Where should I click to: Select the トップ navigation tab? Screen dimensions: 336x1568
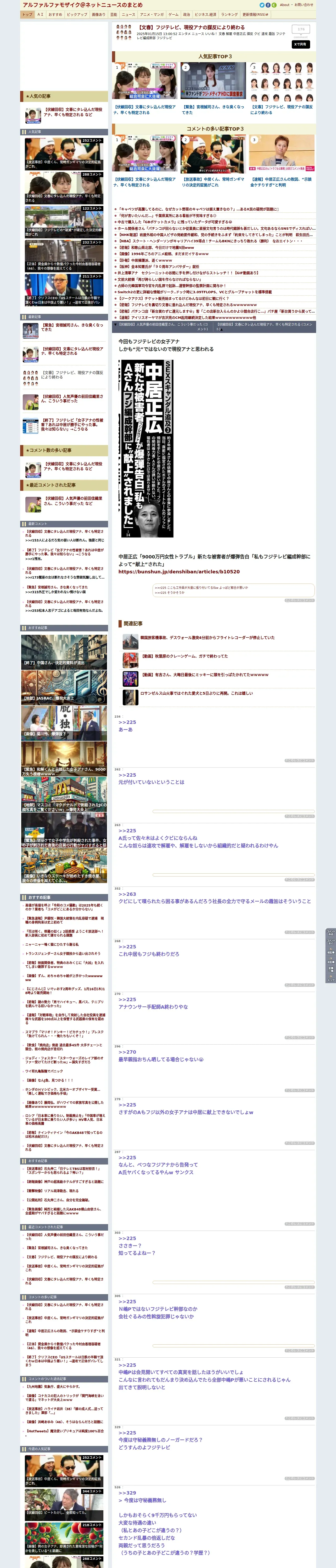pyautogui.click(x=27, y=14)
